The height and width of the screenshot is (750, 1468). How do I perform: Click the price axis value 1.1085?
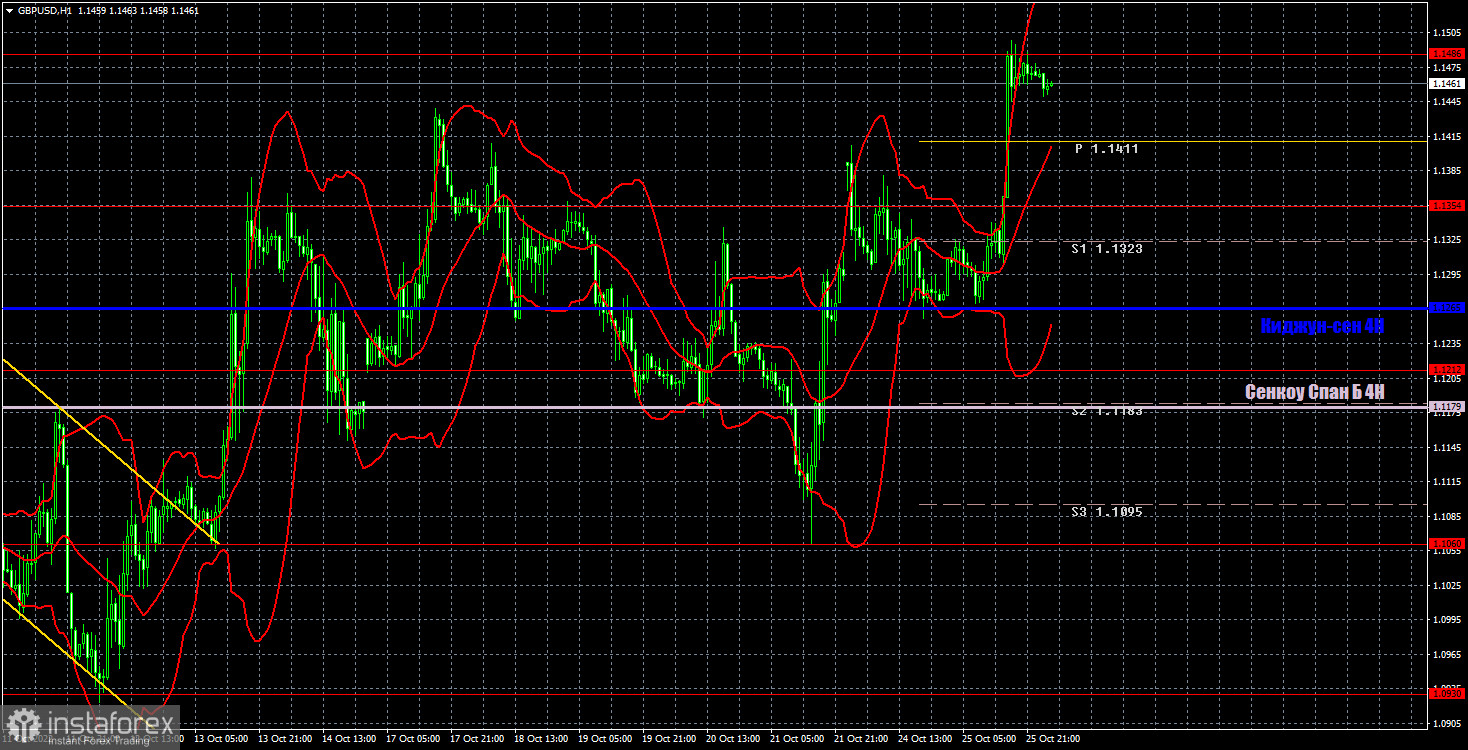click(x=1447, y=516)
